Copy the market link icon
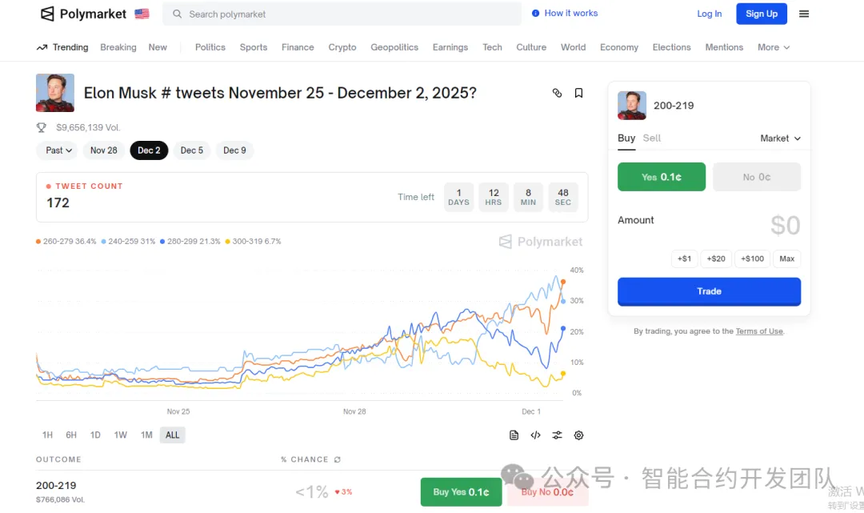 click(x=557, y=93)
